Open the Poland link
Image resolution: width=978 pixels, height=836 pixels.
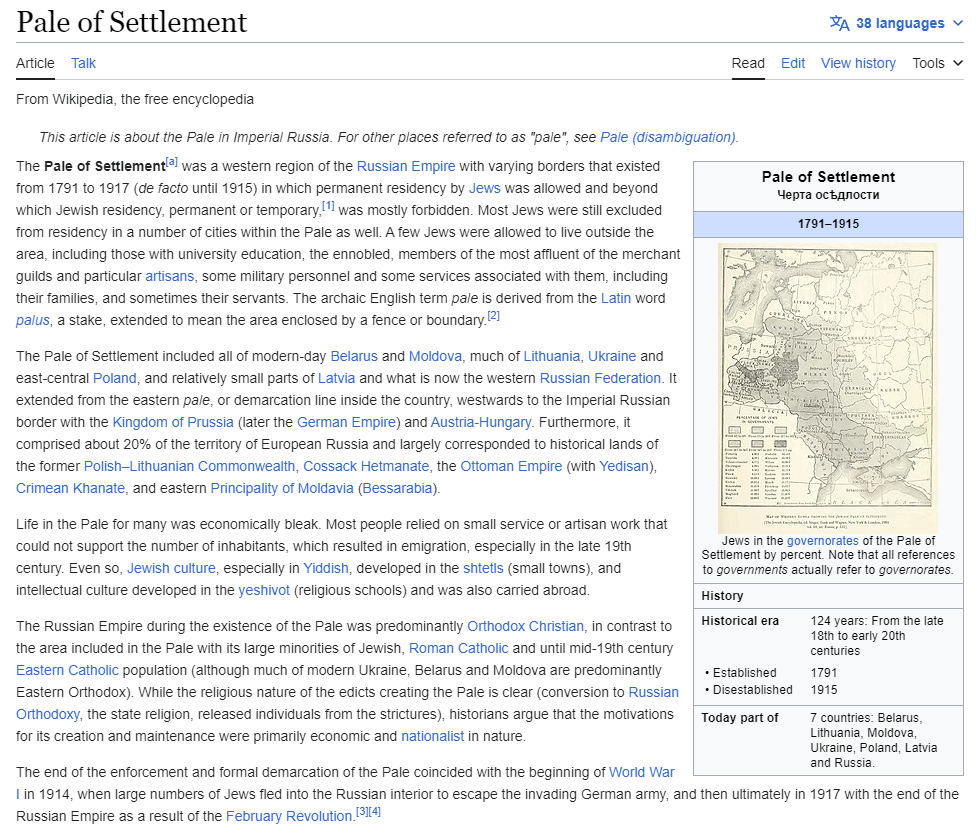pos(115,378)
